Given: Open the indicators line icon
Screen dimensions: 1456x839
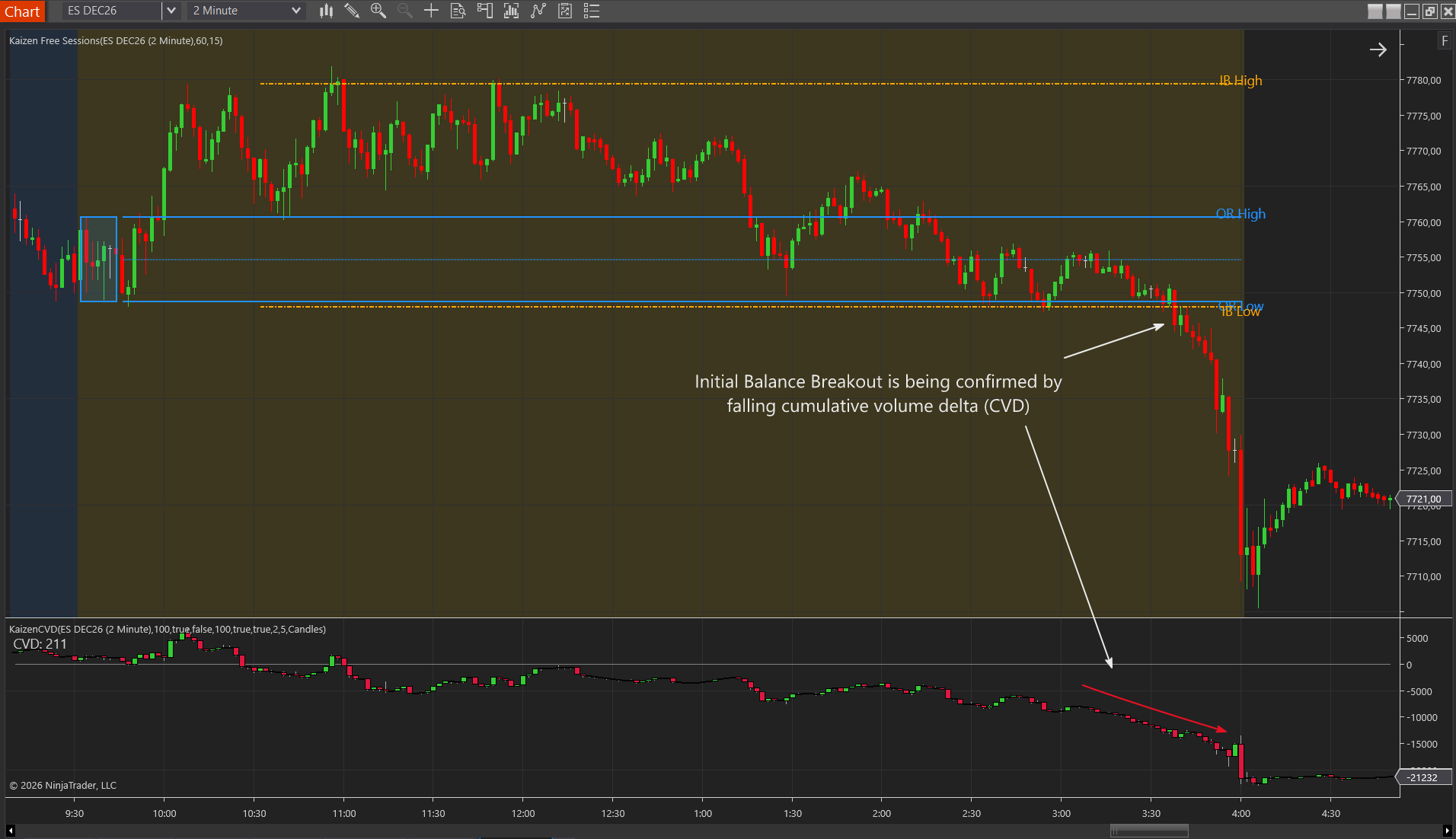Looking at the screenshot, I should pyautogui.click(x=538, y=11).
